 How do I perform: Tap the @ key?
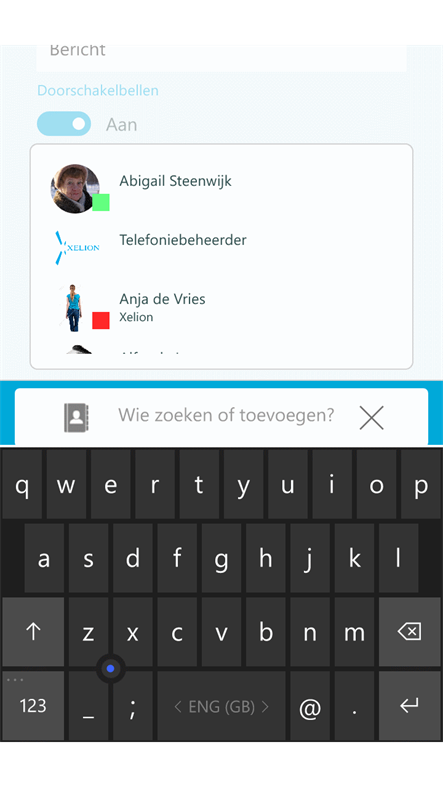[310, 706]
